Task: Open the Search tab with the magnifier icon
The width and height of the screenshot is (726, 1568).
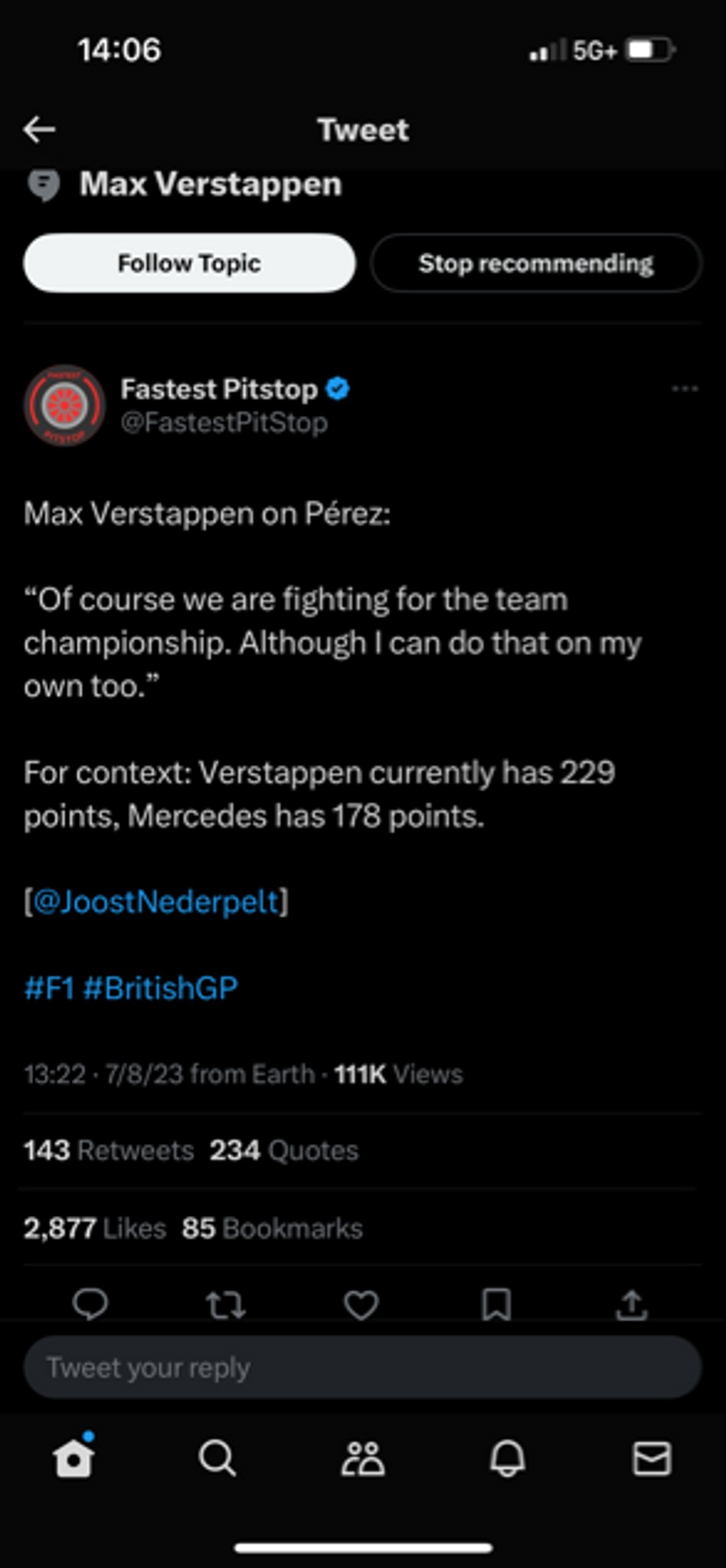Action: click(x=217, y=1458)
